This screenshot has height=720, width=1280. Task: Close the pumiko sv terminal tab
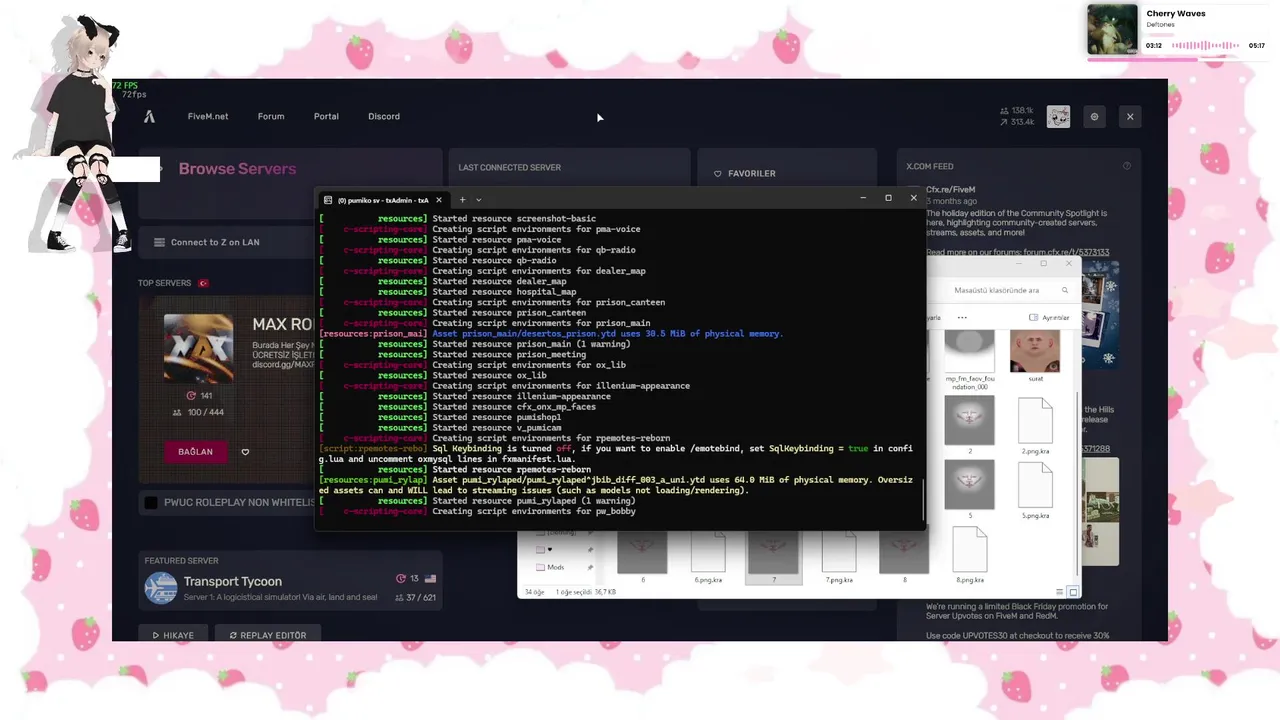(438, 200)
